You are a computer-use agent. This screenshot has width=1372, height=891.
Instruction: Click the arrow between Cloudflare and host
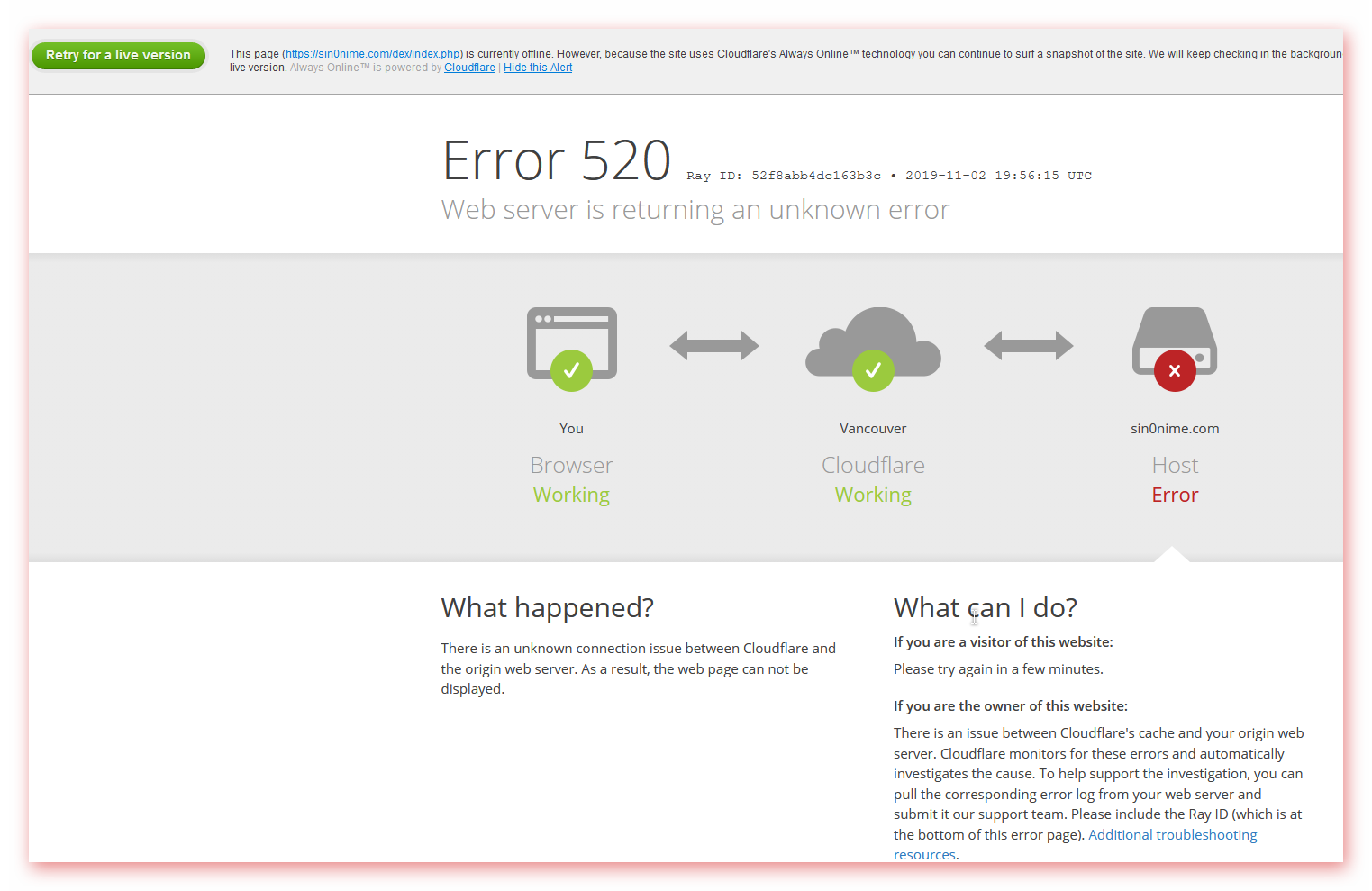tap(1029, 345)
